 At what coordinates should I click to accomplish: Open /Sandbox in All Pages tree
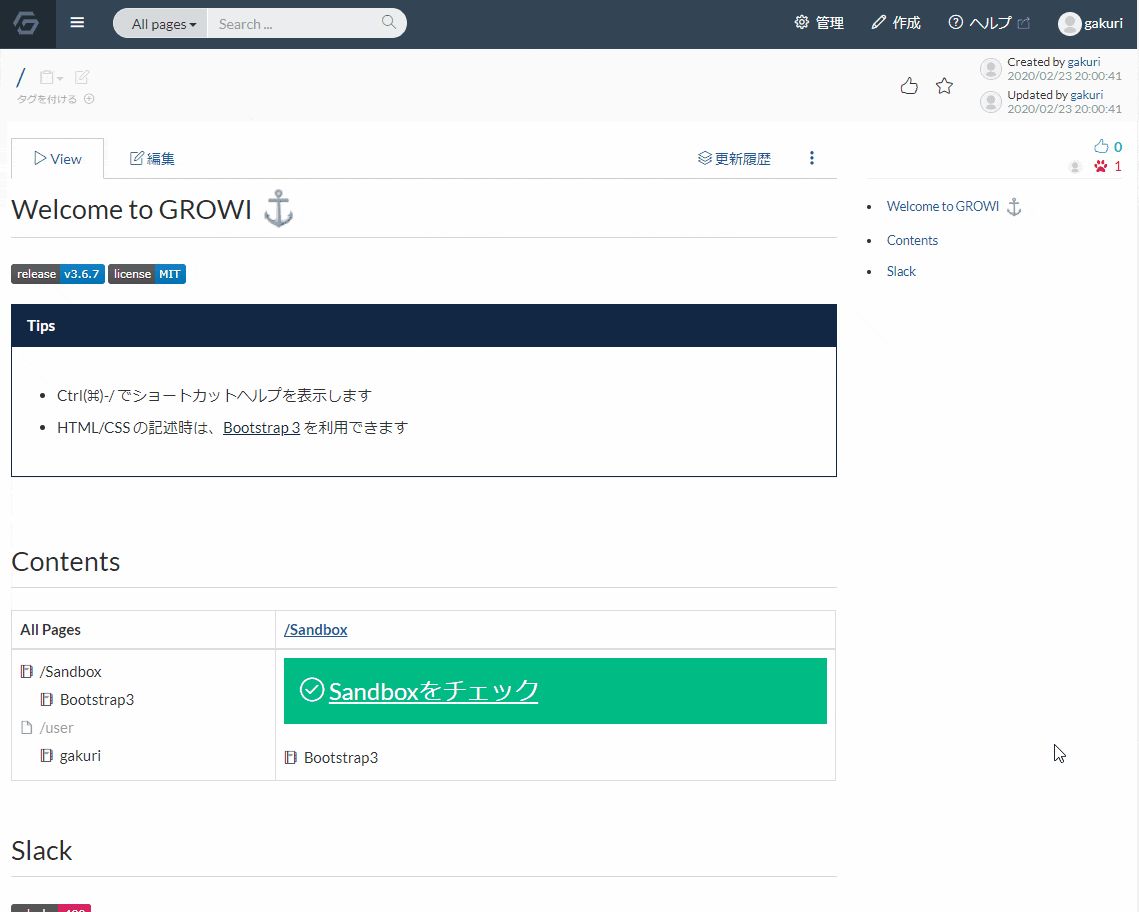click(70, 672)
